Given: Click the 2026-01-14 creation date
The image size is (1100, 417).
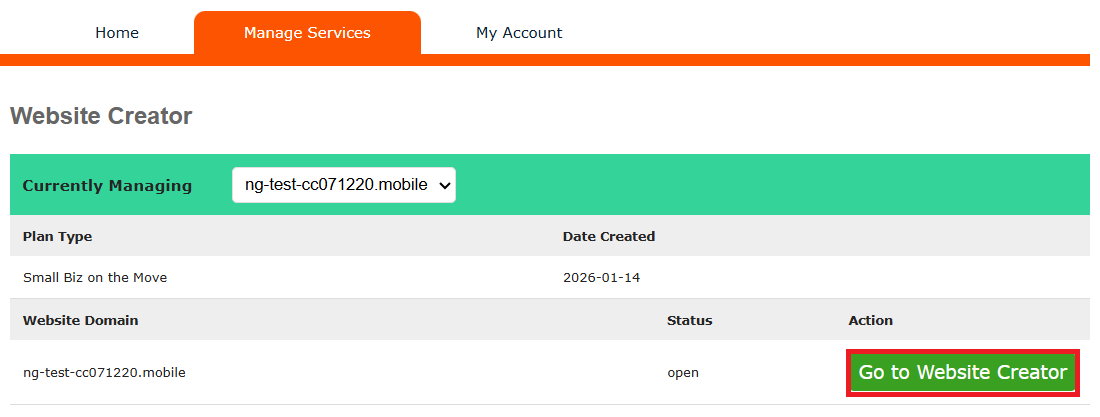Looking at the screenshot, I should tap(601, 277).
